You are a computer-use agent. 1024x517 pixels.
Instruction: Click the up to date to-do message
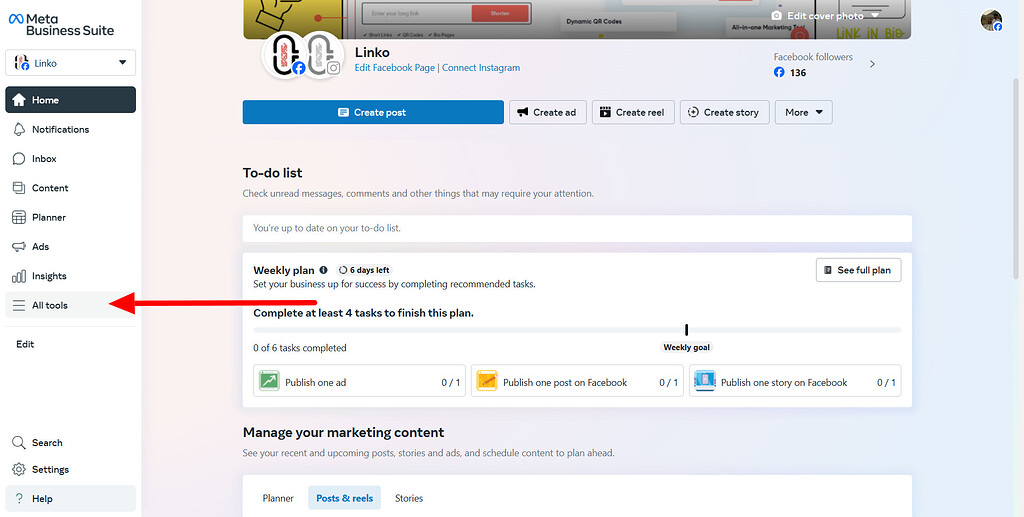pos(577,228)
